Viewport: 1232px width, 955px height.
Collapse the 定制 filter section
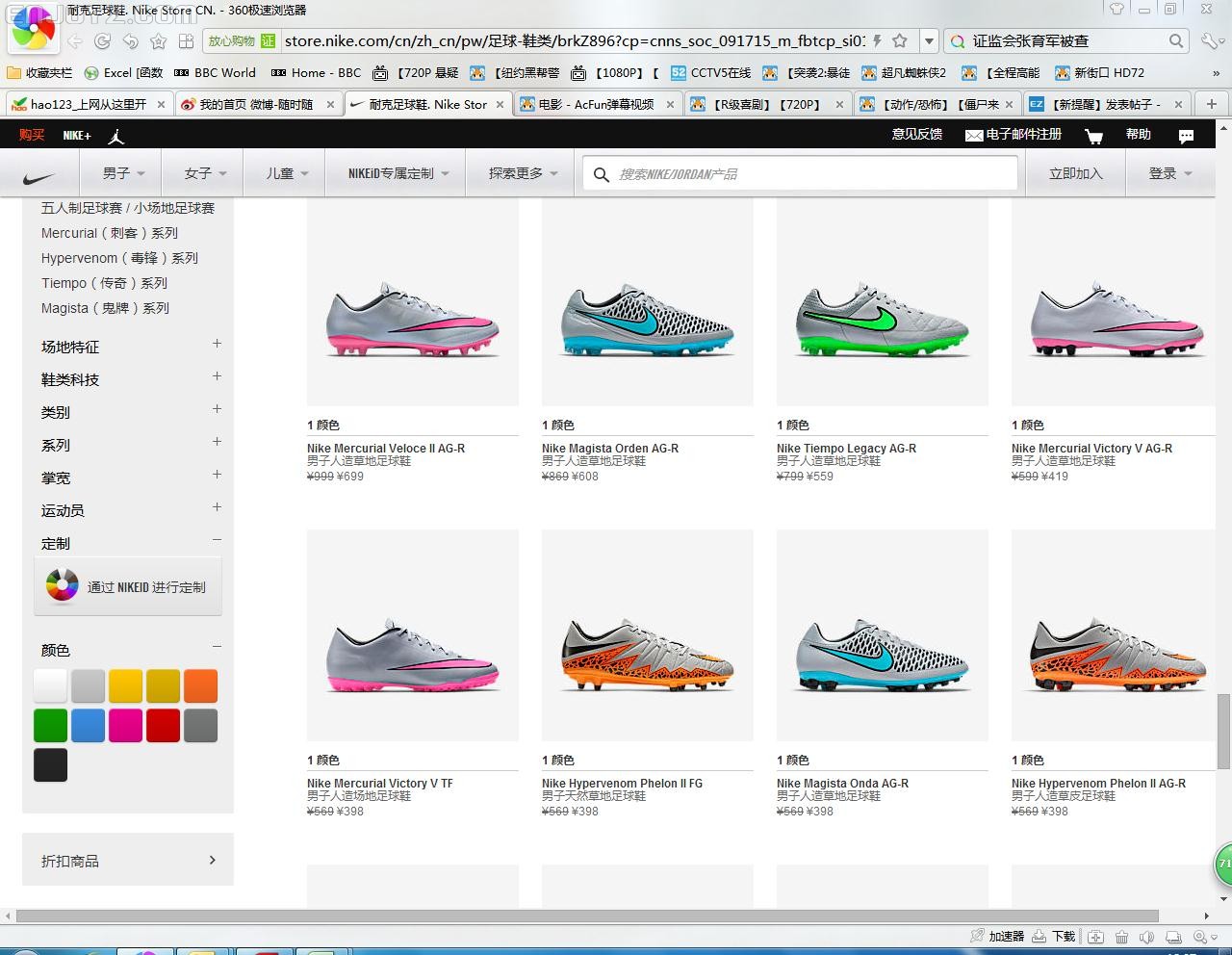[217, 540]
